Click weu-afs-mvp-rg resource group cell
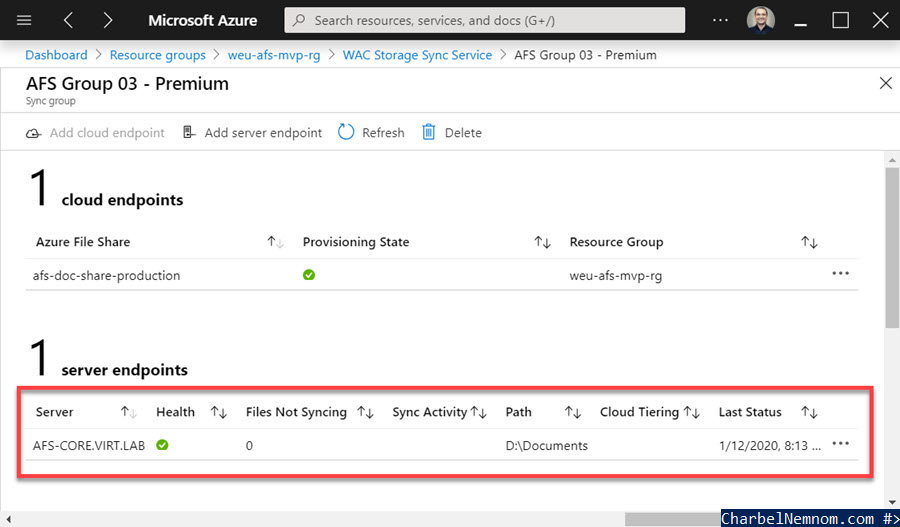The image size is (900, 527). point(615,276)
